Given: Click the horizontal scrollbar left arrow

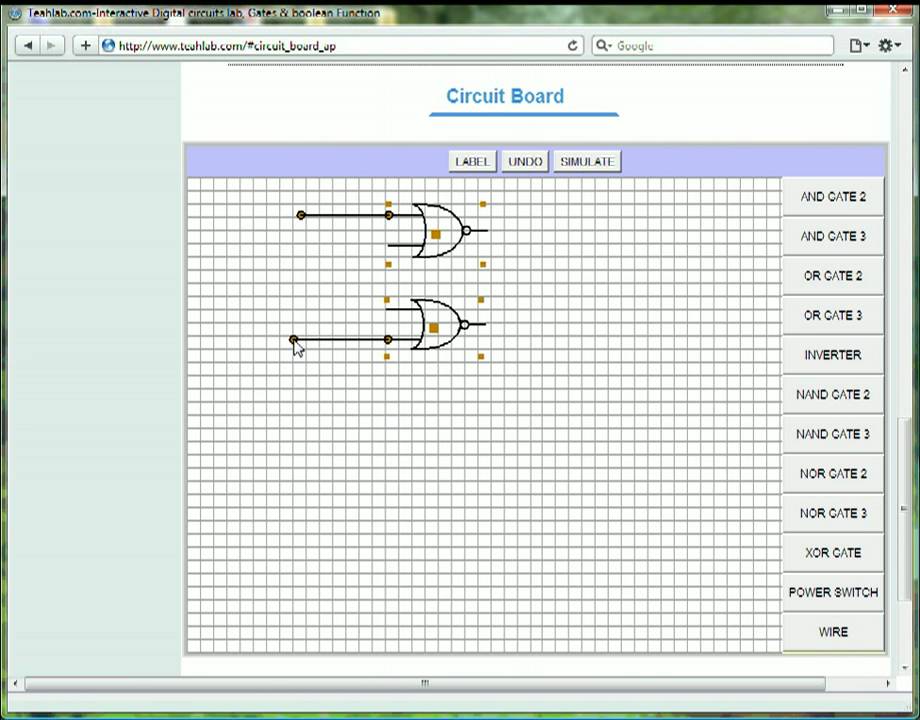Looking at the screenshot, I should tap(15, 684).
